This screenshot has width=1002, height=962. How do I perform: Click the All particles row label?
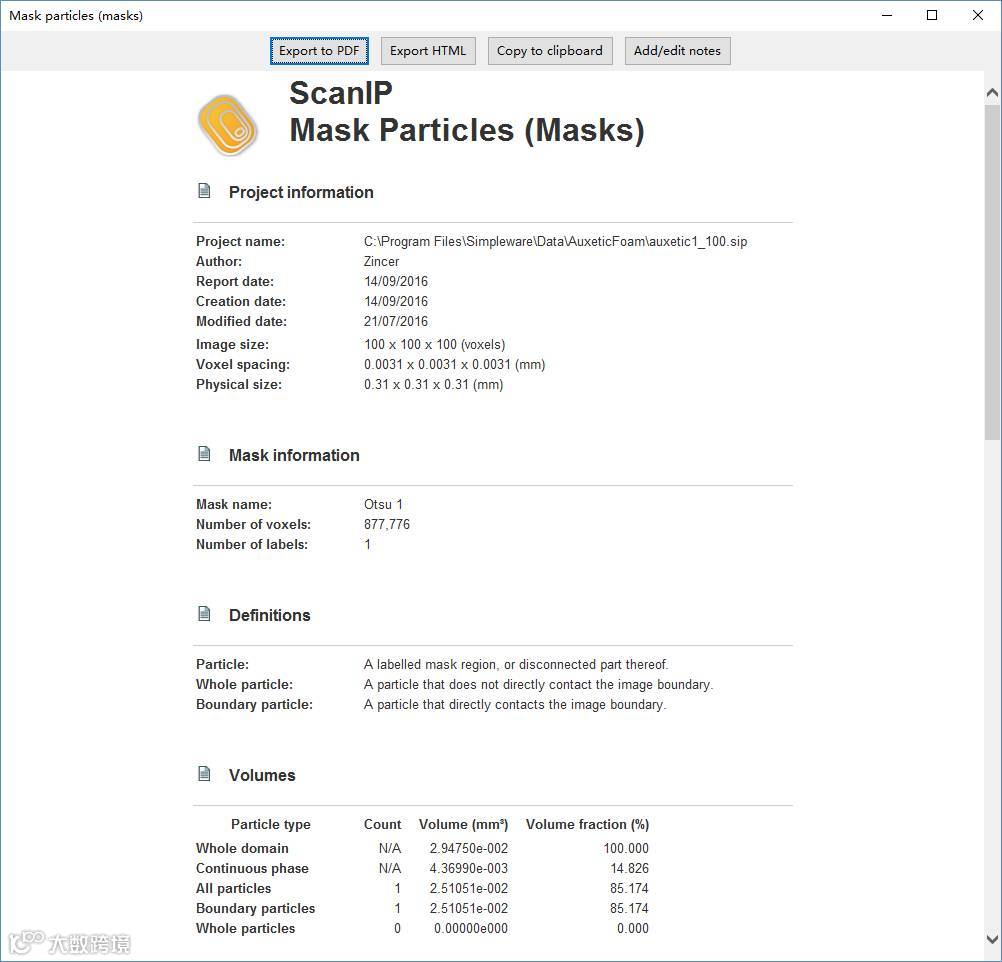[233, 888]
